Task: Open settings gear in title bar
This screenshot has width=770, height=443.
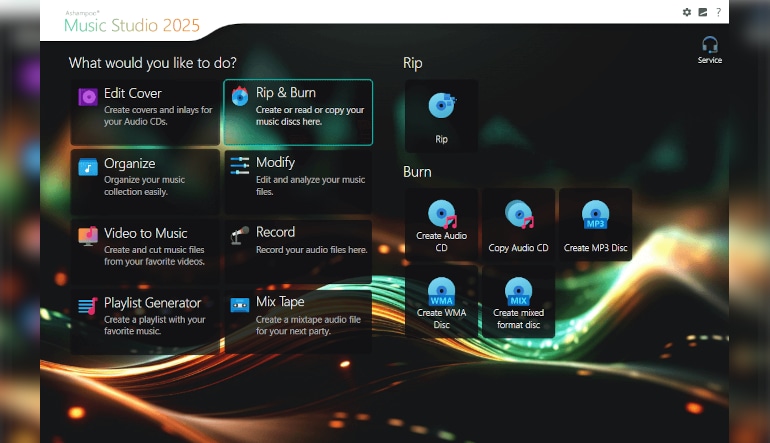Action: (x=687, y=12)
